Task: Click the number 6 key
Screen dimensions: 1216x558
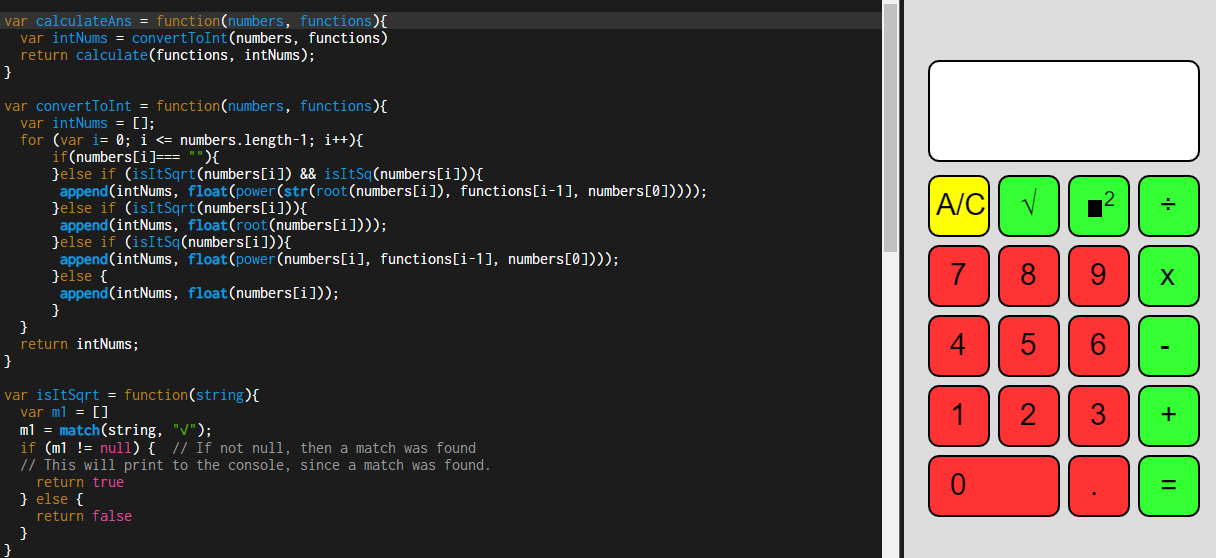Action: click(1099, 346)
